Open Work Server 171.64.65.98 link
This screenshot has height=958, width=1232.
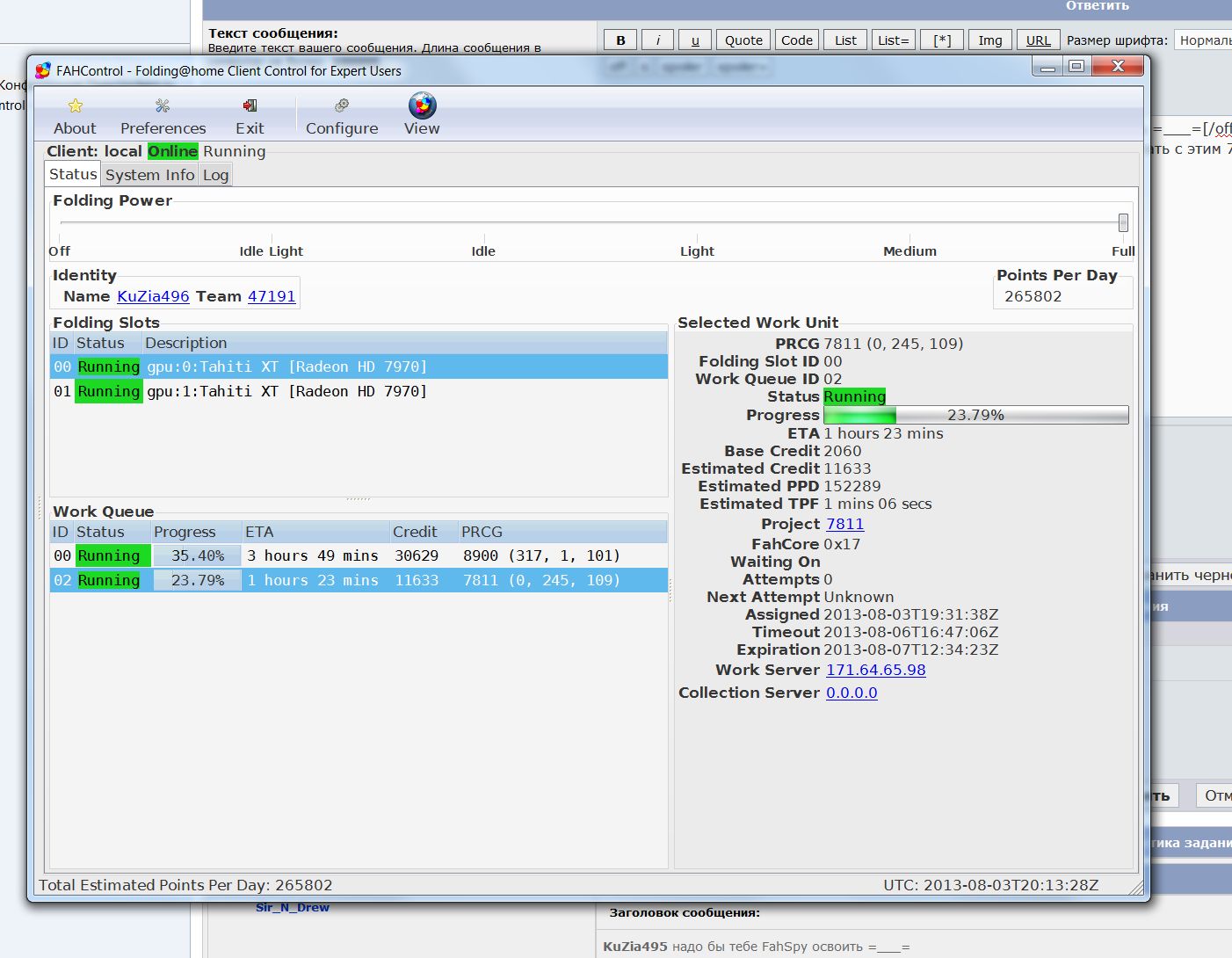click(x=875, y=670)
